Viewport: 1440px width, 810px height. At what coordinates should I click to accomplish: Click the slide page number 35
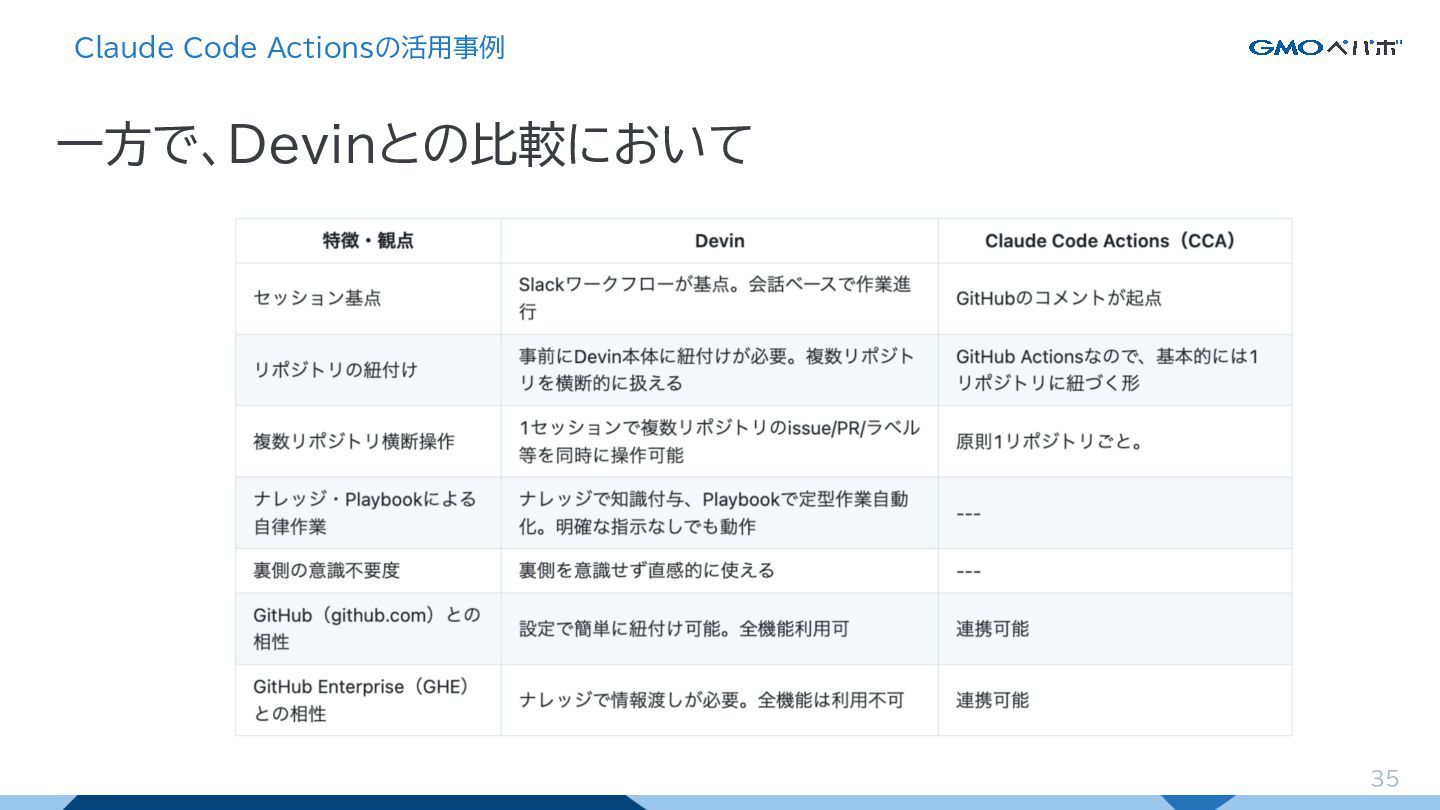coord(1384,778)
